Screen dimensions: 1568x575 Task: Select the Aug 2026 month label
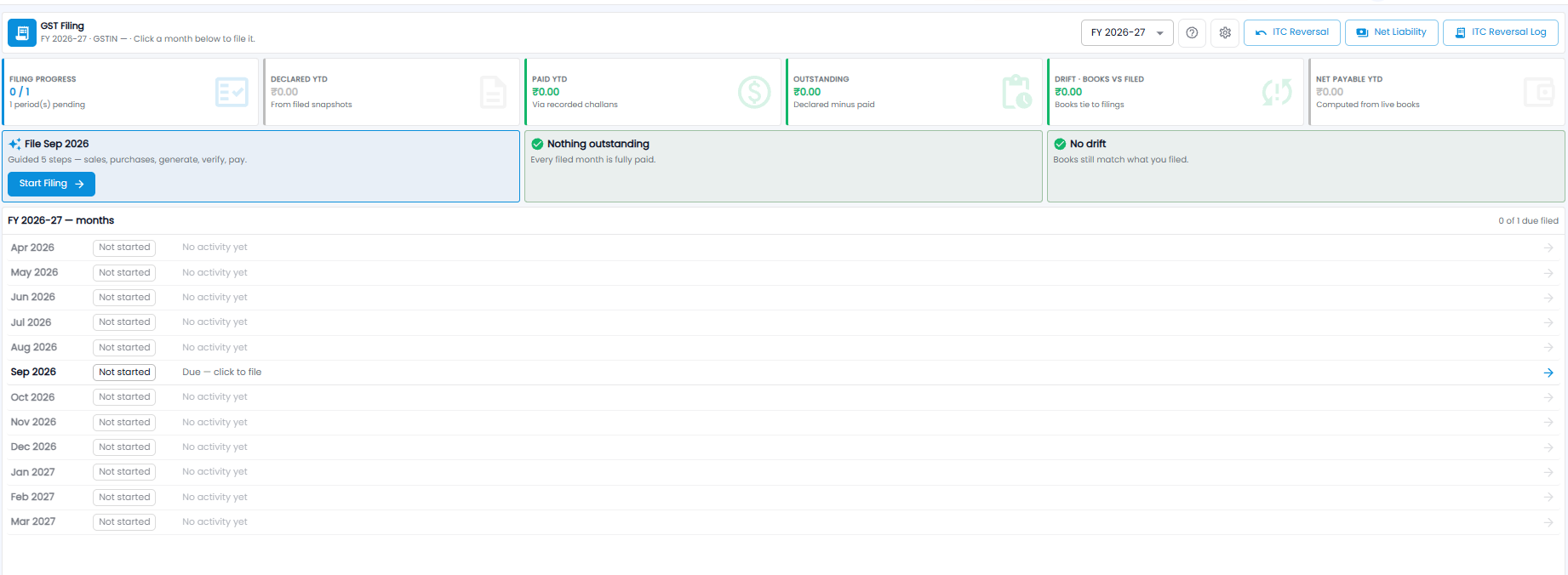point(34,348)
